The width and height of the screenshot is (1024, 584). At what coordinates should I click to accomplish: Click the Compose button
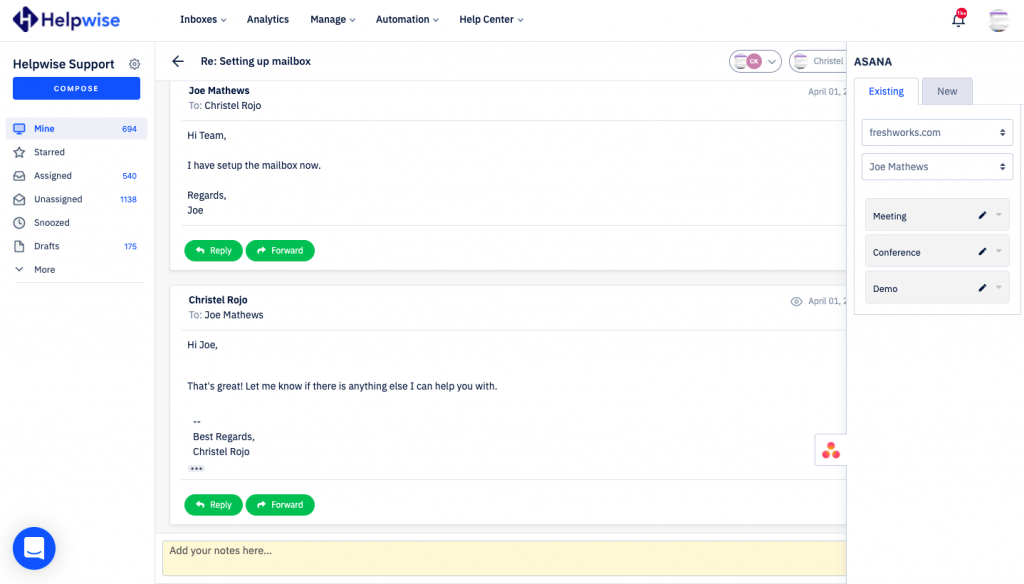click(x=76, y=89)
